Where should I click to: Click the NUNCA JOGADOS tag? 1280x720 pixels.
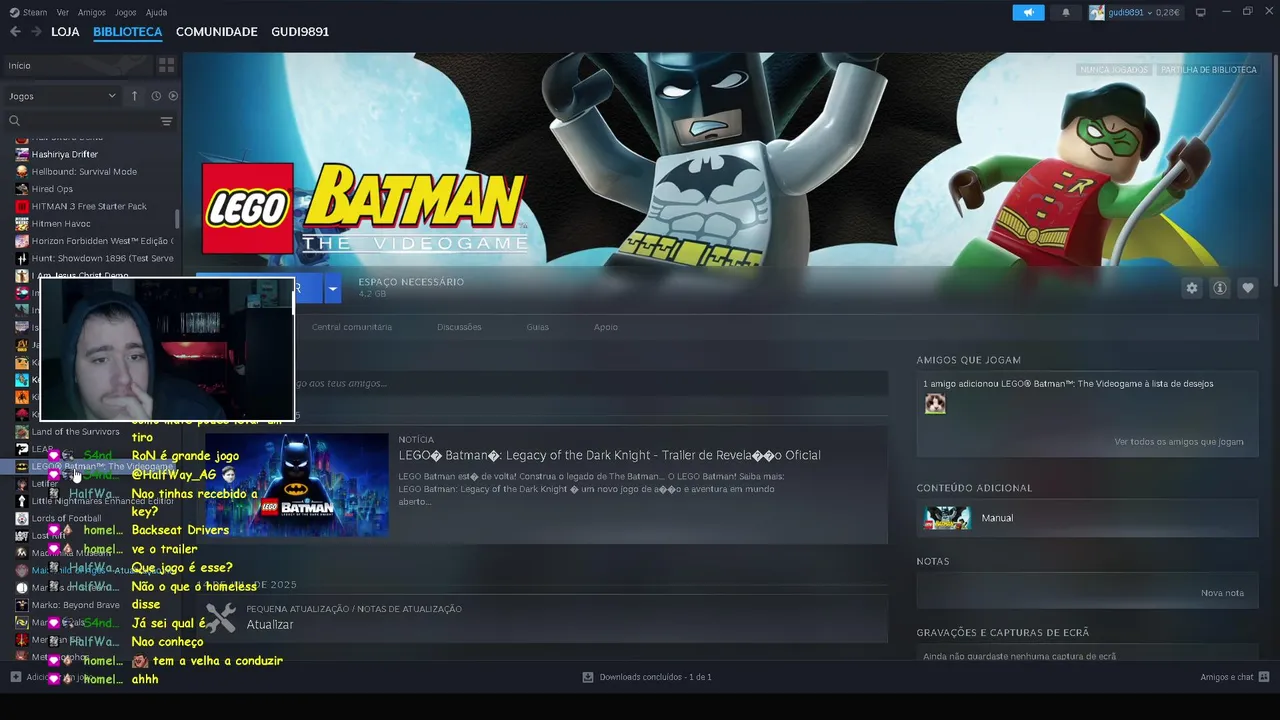click(1115, 70)
